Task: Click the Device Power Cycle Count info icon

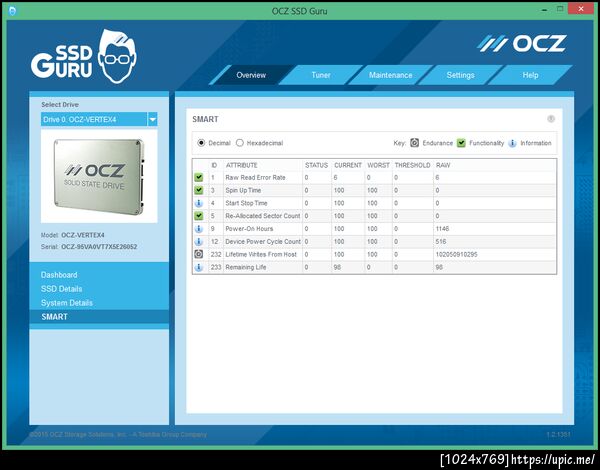Action: click(x=199, y=242)
